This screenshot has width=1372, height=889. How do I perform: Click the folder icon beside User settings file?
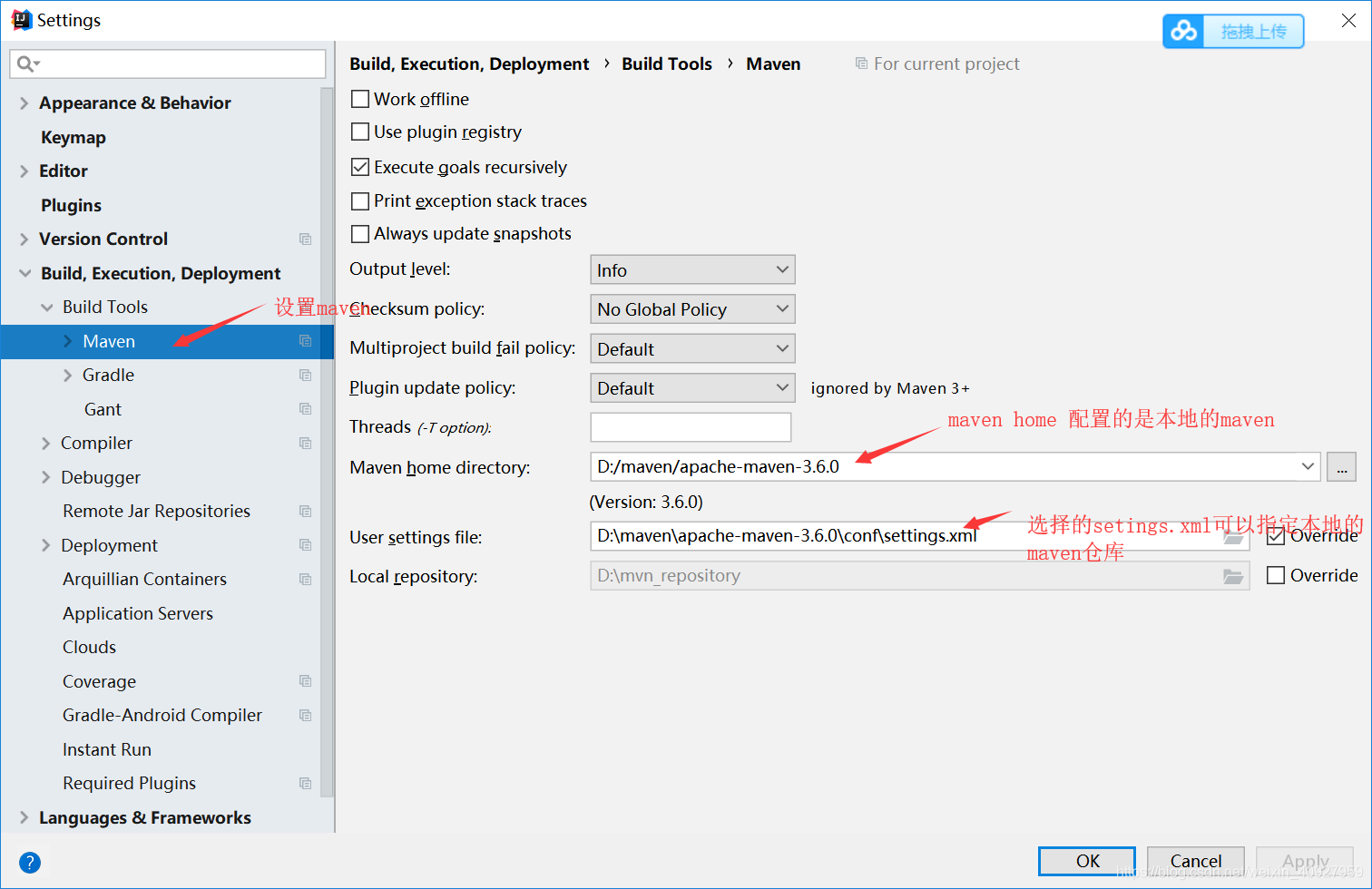[x=1233, y=537]
